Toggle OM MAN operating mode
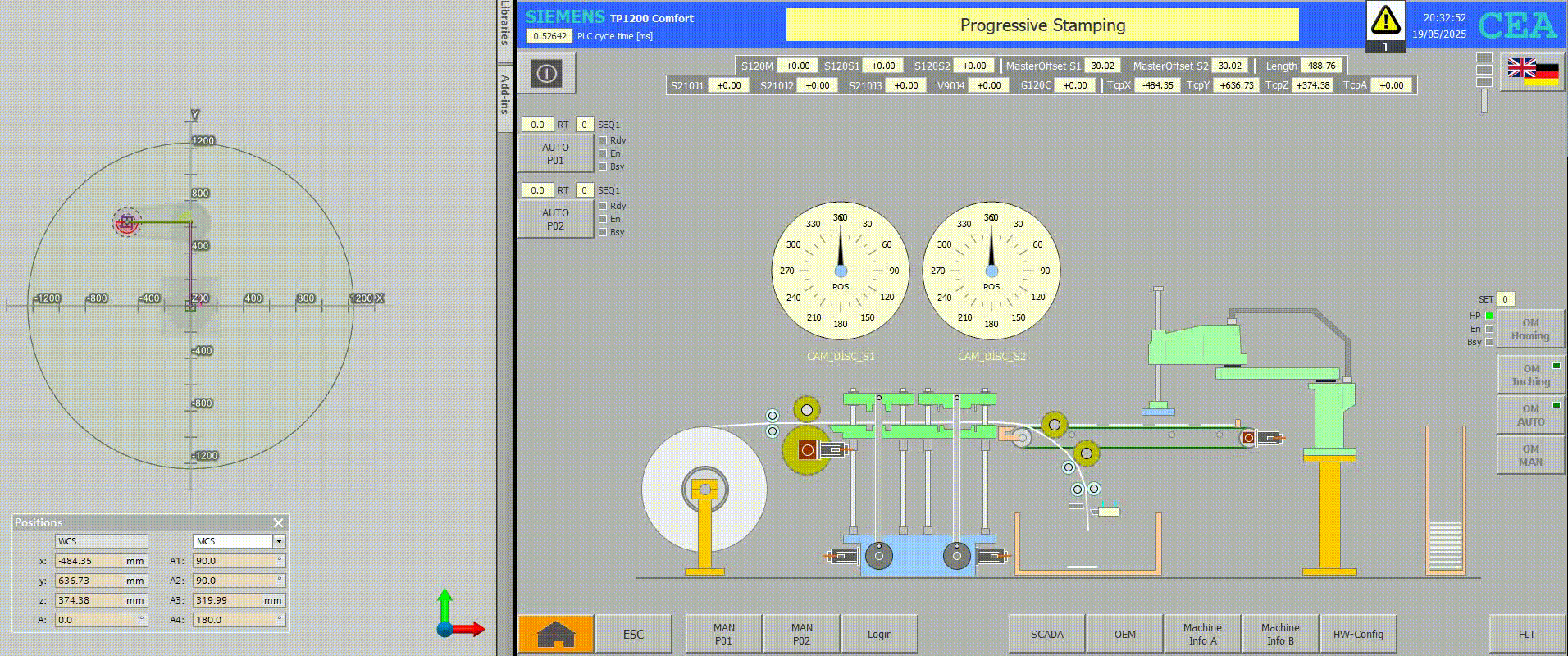This screenshot has width=1568, height=656. (1529, 455)
